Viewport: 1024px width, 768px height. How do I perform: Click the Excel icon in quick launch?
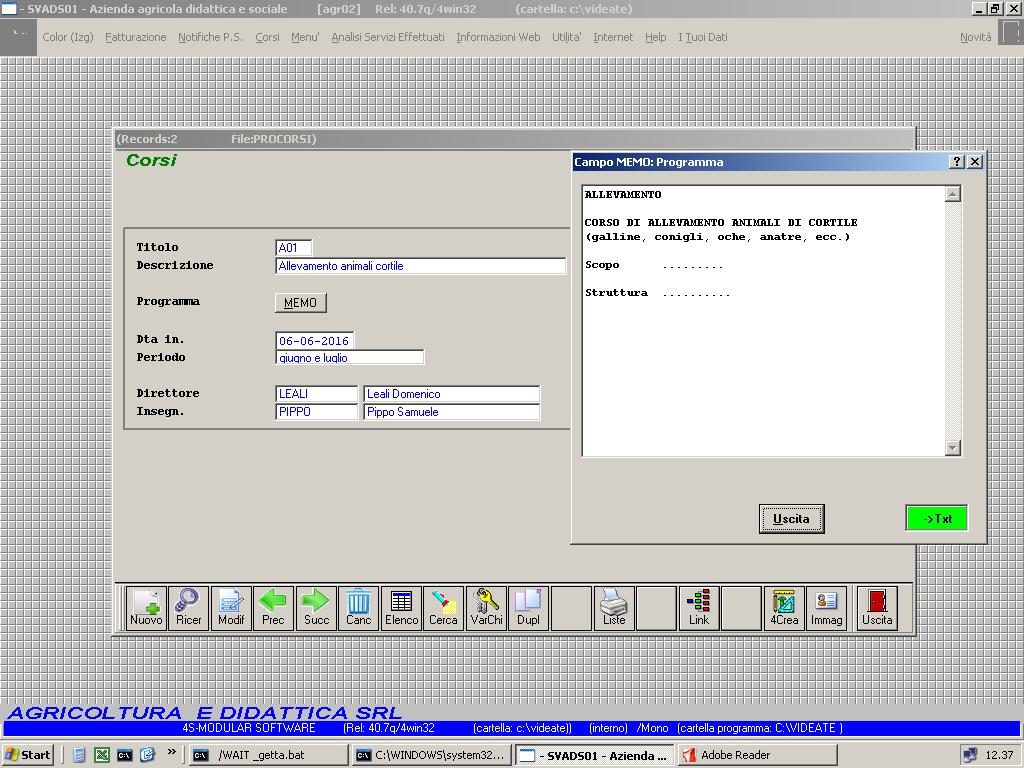point(102,755)
